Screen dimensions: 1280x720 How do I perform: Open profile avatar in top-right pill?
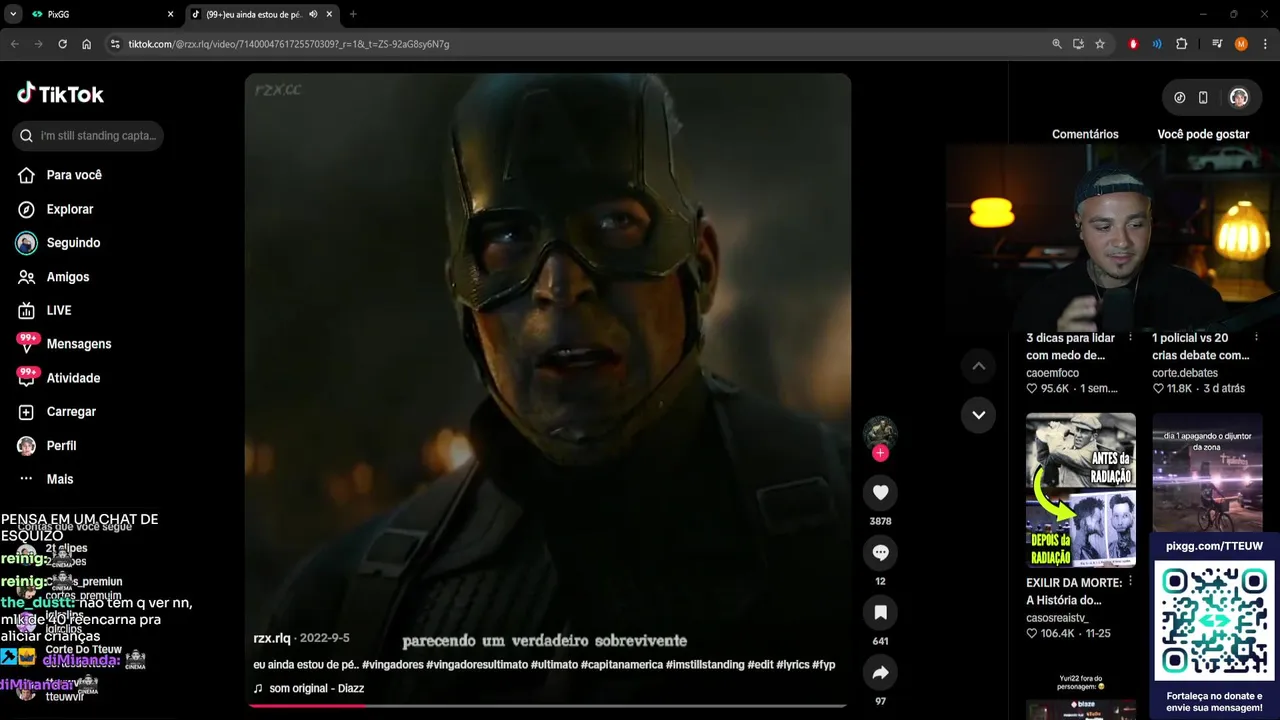point(1238,97)
